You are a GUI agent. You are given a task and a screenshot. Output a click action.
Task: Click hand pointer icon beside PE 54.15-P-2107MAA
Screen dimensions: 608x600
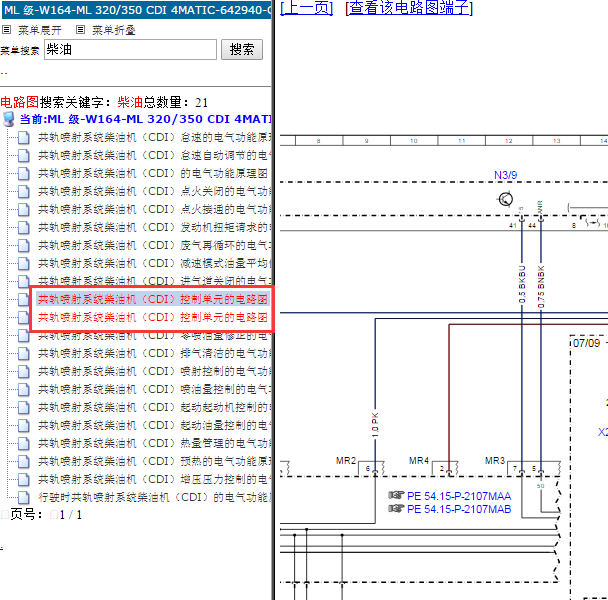pyautogui.click(x=396, y=495)
